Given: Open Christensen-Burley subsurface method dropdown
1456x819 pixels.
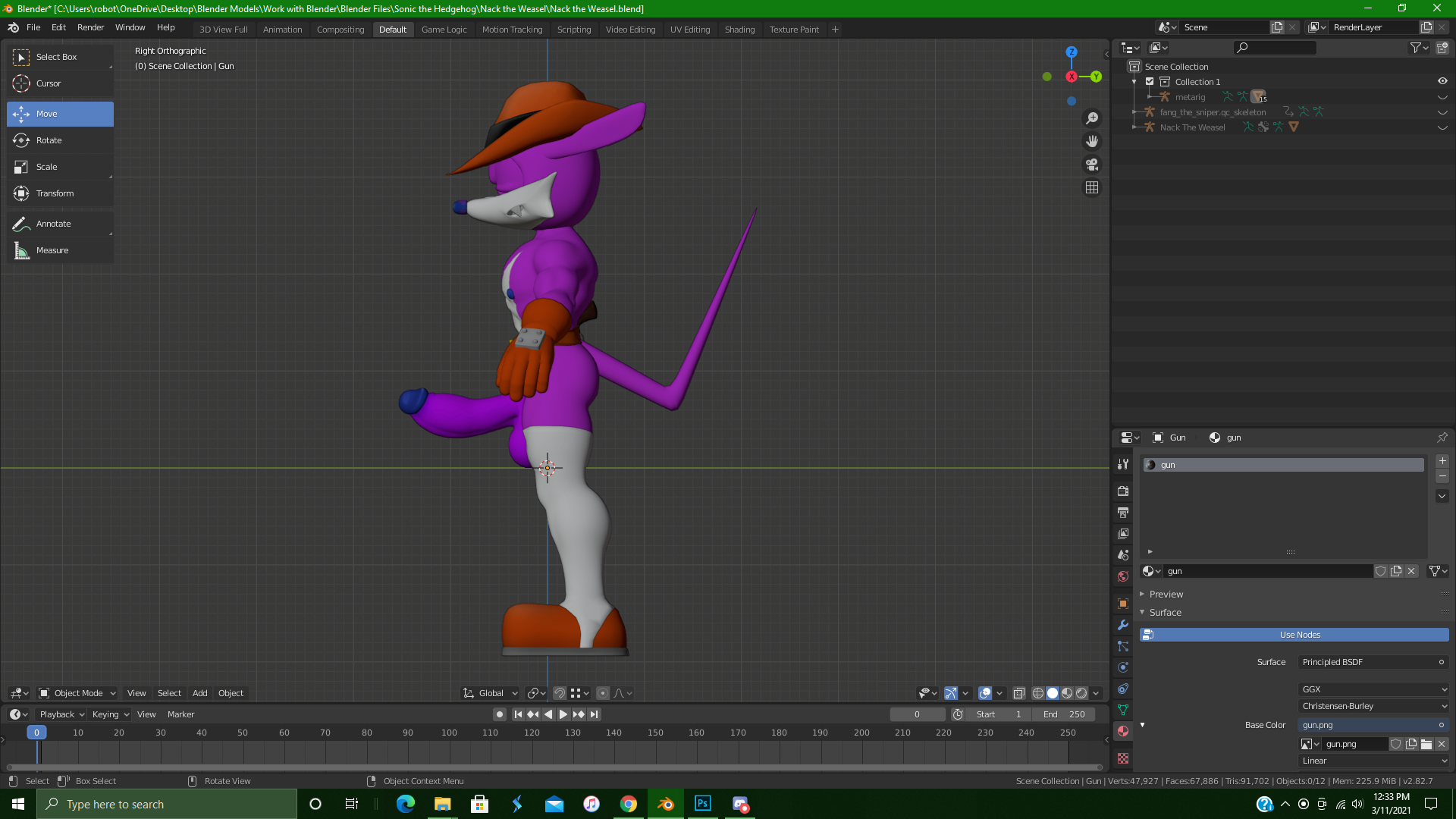Looking at the screenshot, I should coord(1373,706).
